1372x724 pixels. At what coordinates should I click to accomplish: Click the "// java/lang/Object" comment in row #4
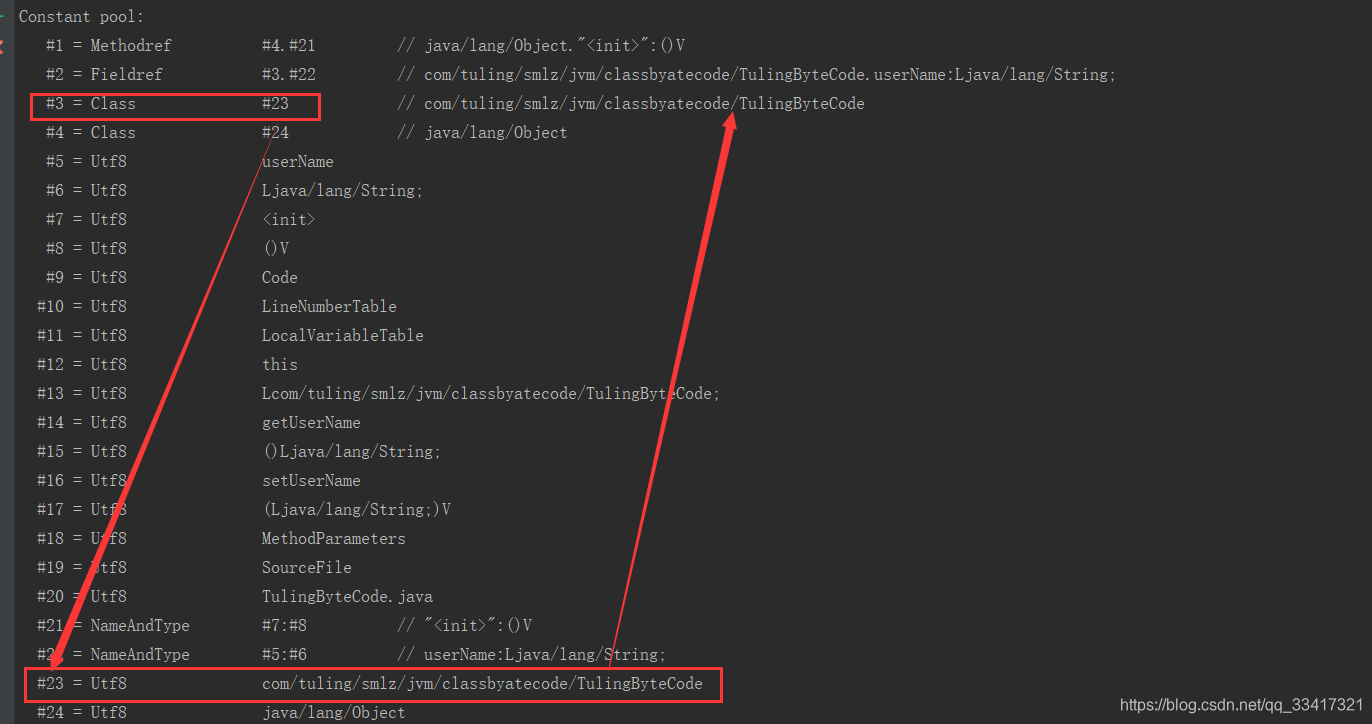click(482, 133)
